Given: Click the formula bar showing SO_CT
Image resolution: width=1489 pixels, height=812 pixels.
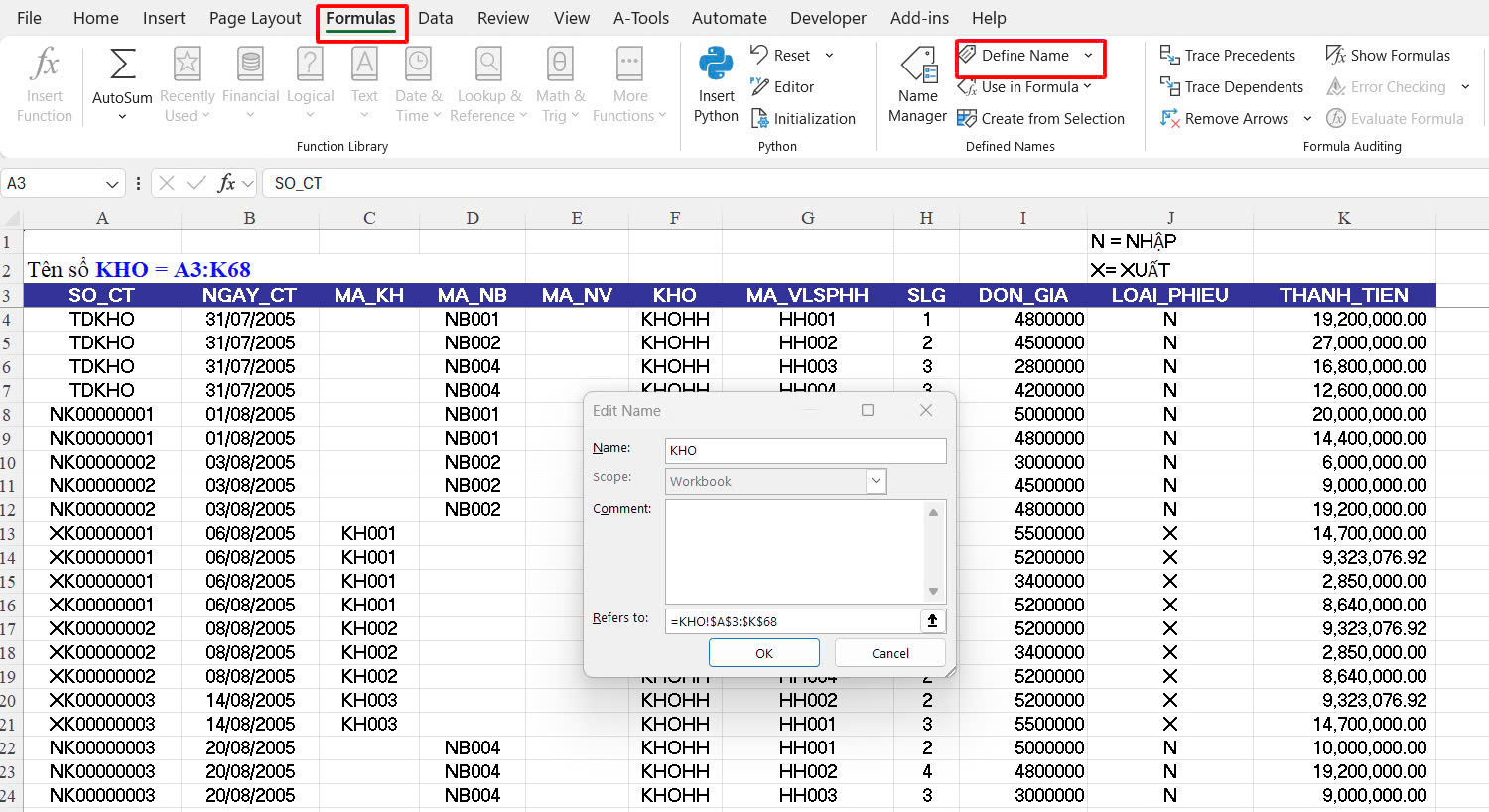Looking at the screenshot, I should pyautogui.click(x=874, y=183).
